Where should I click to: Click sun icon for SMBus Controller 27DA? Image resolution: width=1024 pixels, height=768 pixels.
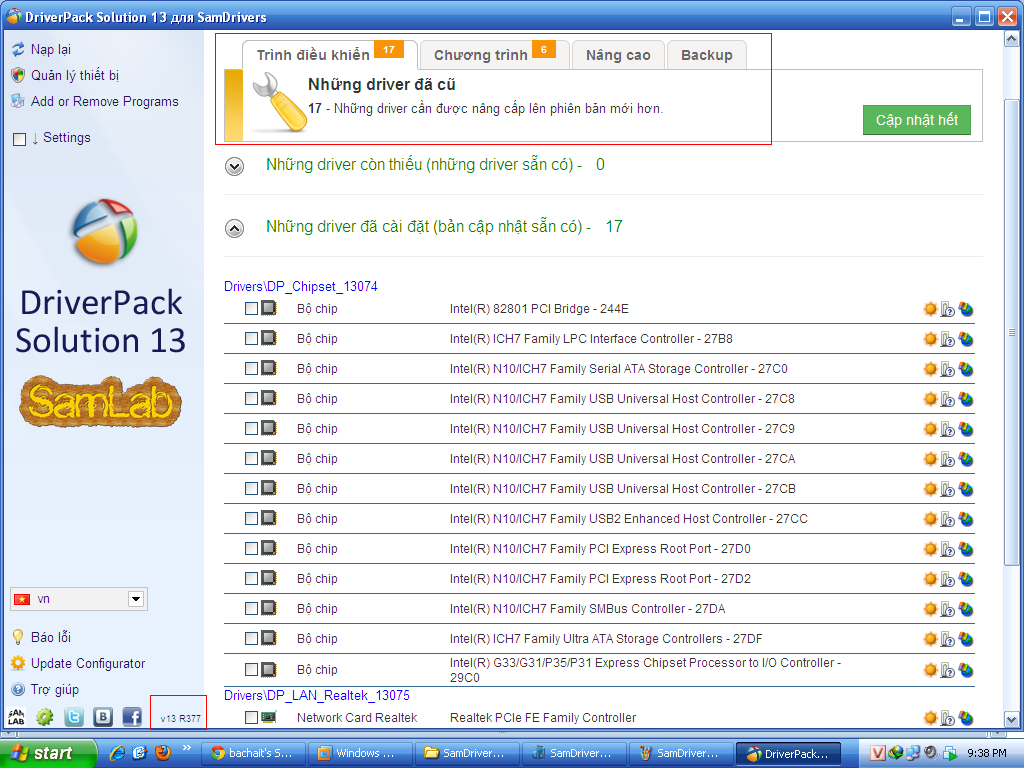click(x=931, y=609)
